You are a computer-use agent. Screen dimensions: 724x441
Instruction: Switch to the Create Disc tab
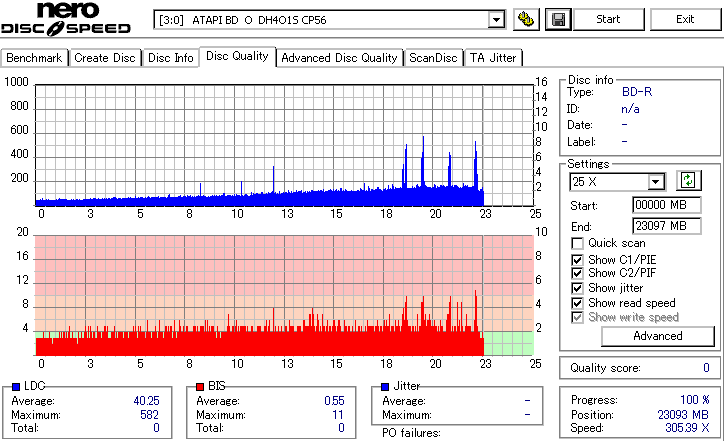click(105, 58)
